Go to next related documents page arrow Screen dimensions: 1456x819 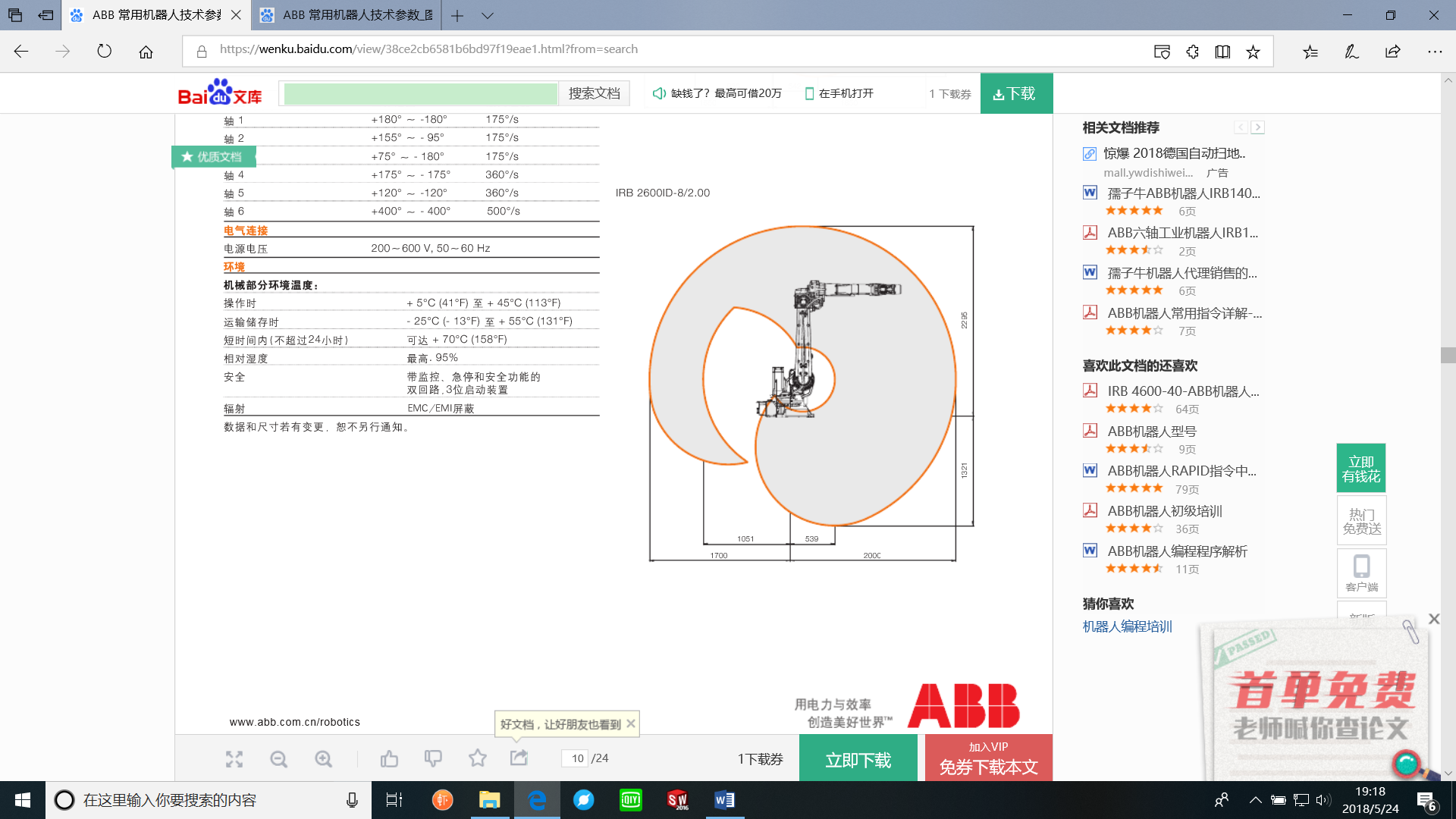click(x=1258, y=127)
